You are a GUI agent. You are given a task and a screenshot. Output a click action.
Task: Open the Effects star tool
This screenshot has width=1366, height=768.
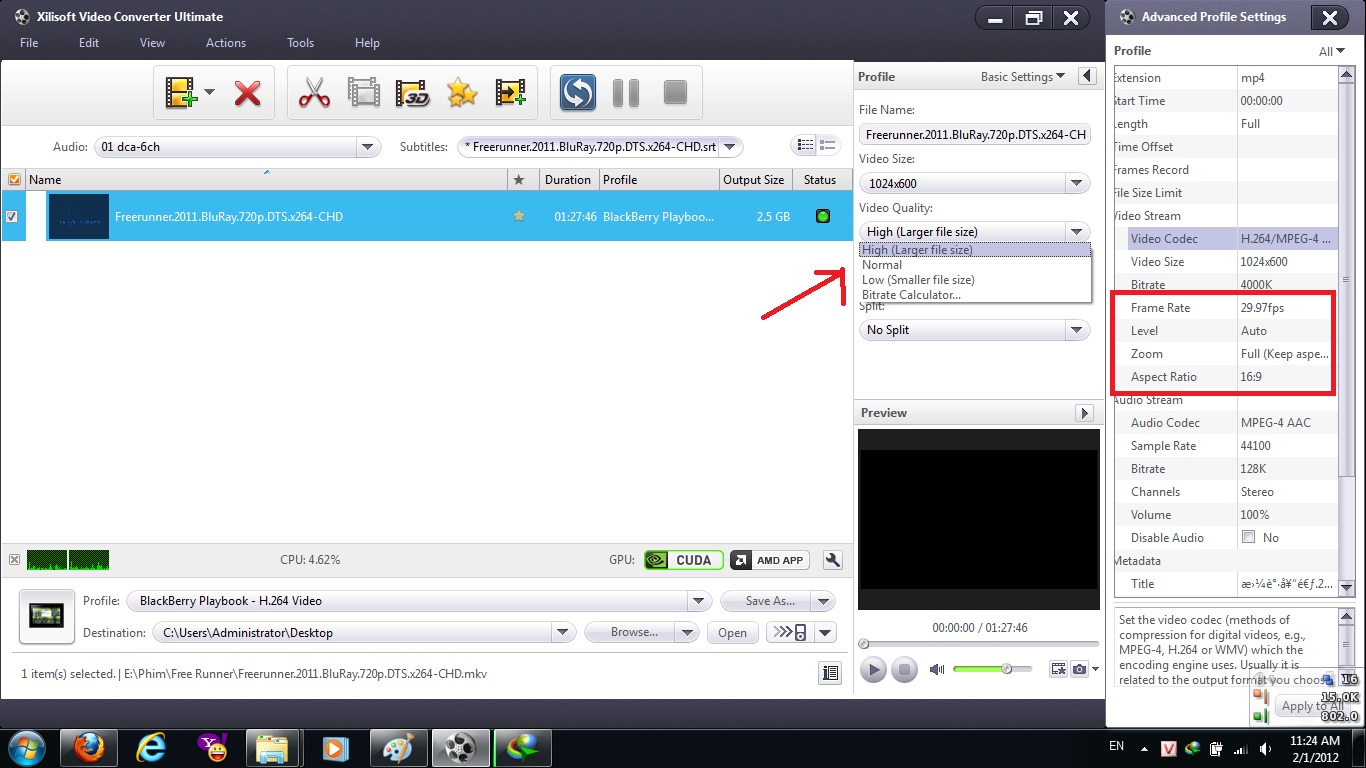click(x=462, y=93)
